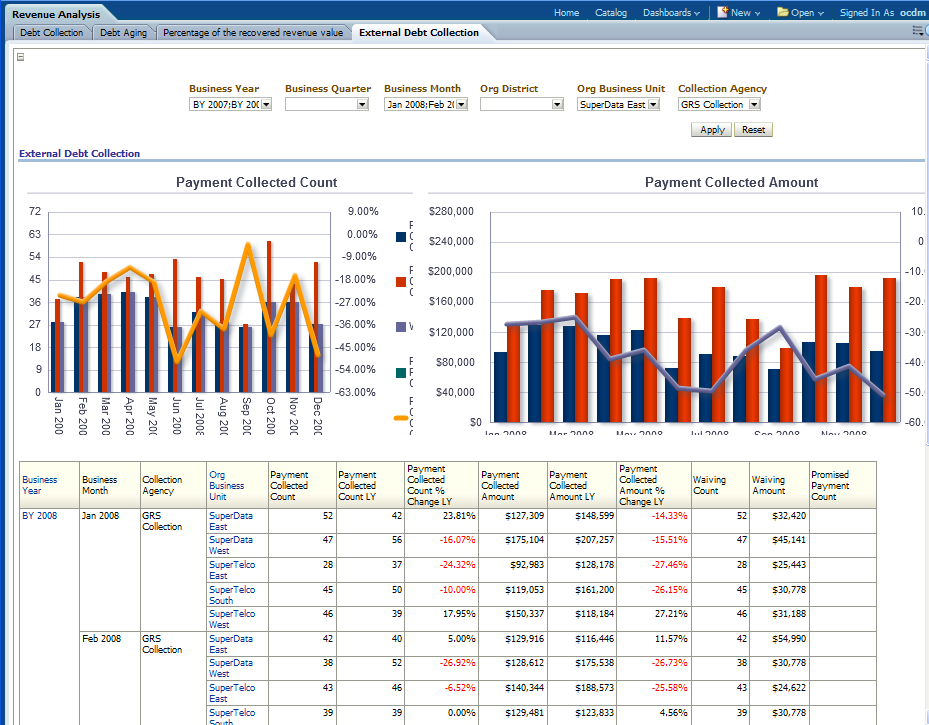Click the BY 2008 link in table
929x725 pixels.
click(x=40, y=515)
